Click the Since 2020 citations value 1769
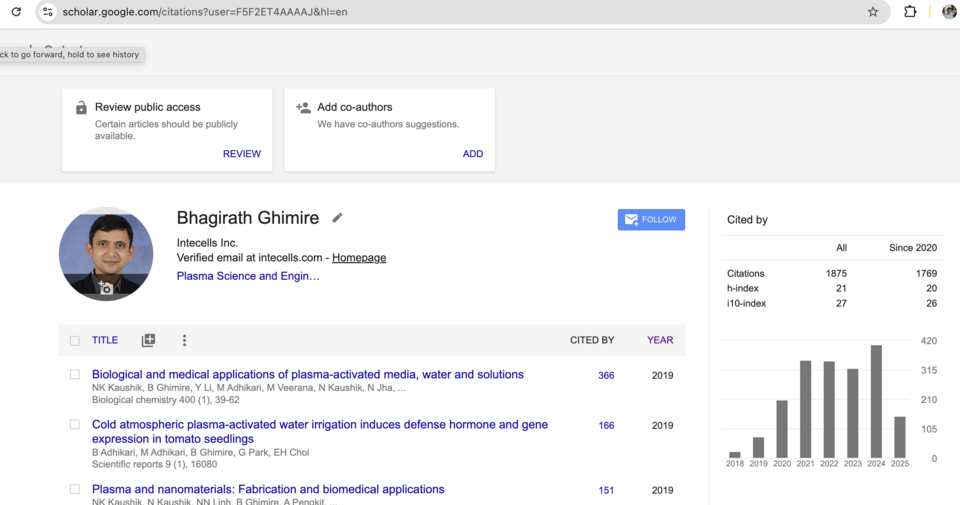 [926, 274]
